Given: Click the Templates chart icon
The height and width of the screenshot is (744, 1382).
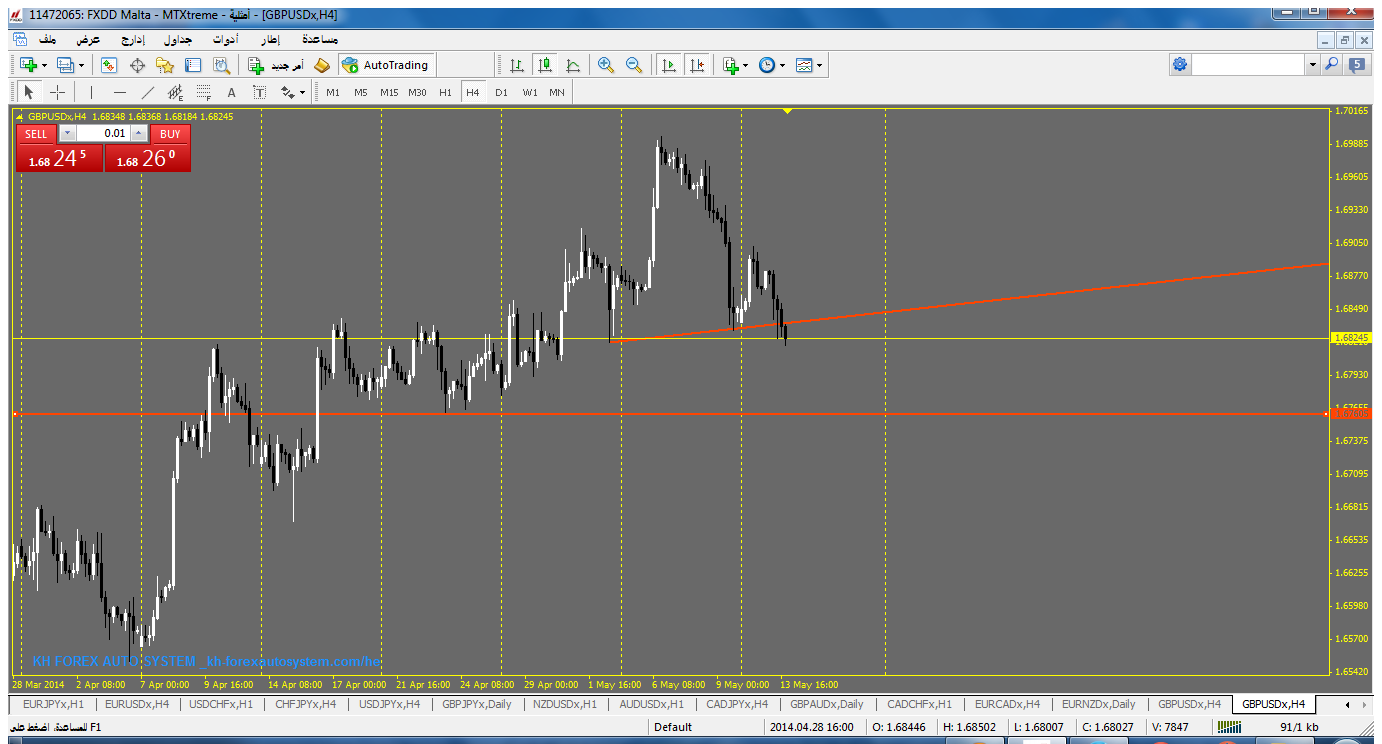Looking at the screenshot, I should tap(804, 65).
